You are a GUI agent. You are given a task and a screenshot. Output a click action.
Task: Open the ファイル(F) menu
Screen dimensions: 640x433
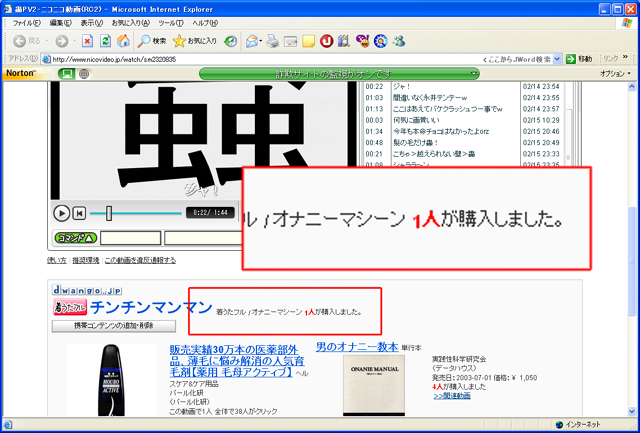26,22
